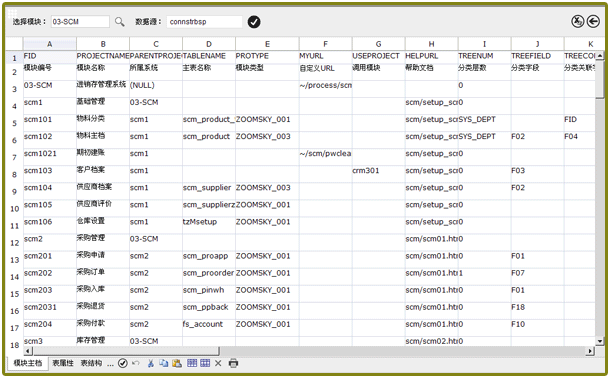Click the vertical scrollbar up arrow

(x=600, y=56)
